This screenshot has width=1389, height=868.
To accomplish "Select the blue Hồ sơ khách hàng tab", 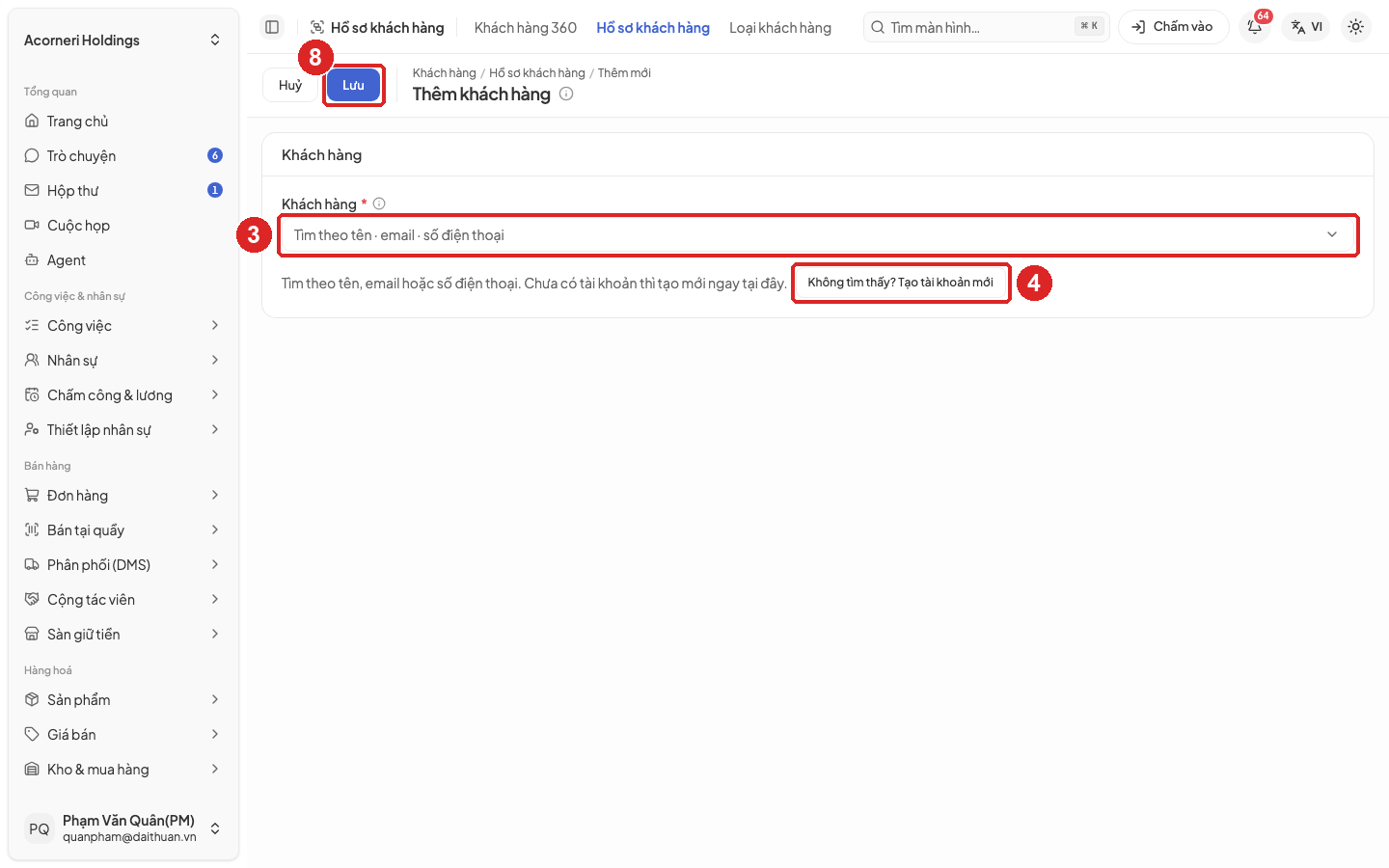I will click(x=653, y=28).
